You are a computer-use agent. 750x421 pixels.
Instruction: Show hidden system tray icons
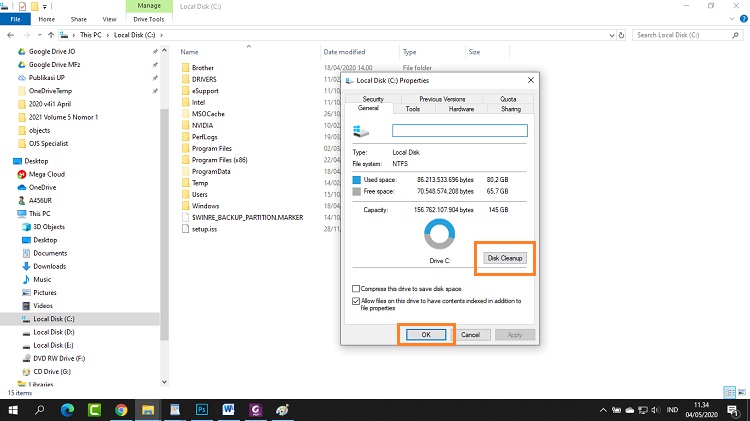click(603, 410)
